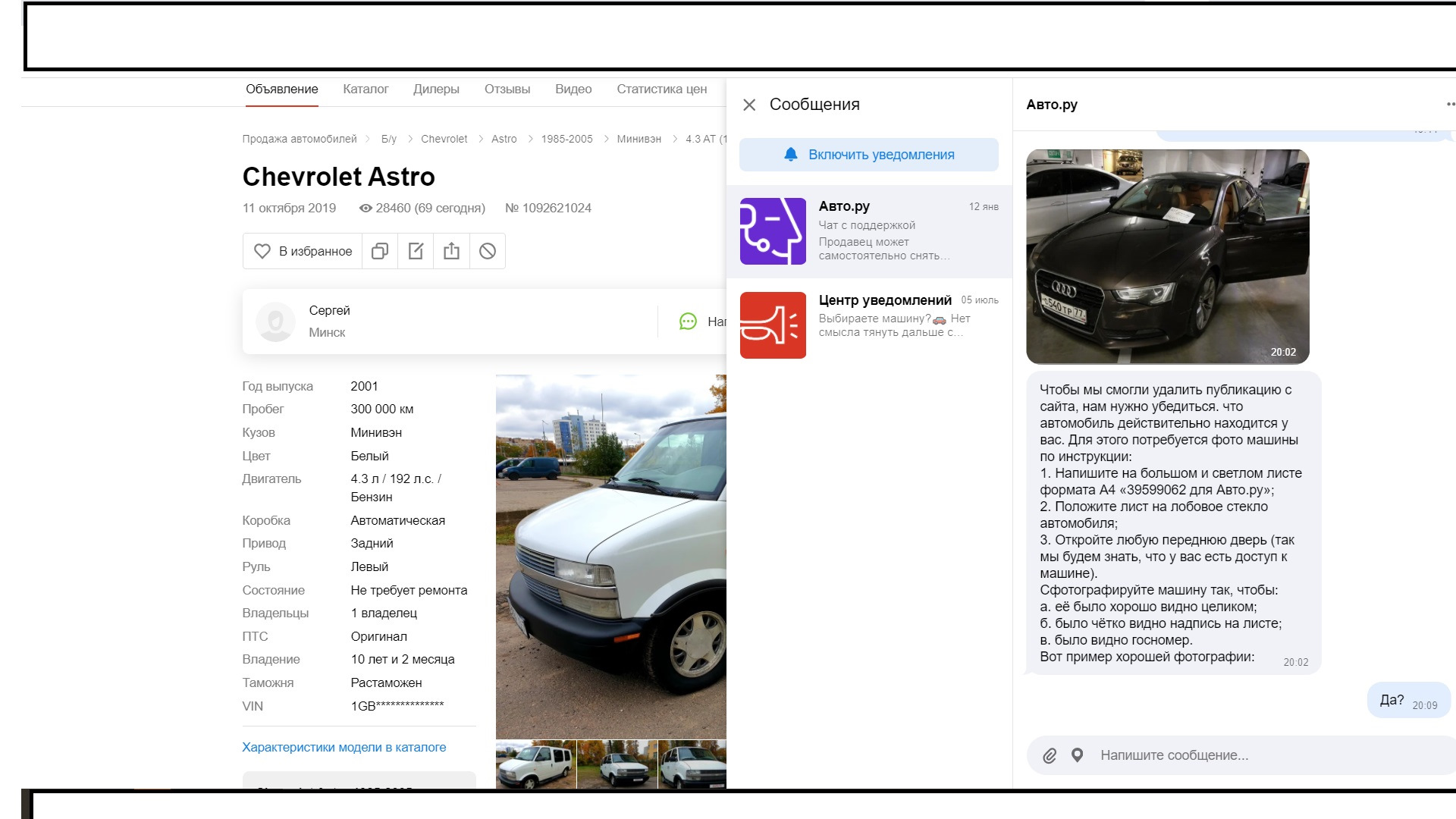This screenshot has height=819, width=1456.
Task: Open Характеристики модели в каталоге link
Action: tap(344, 747)
